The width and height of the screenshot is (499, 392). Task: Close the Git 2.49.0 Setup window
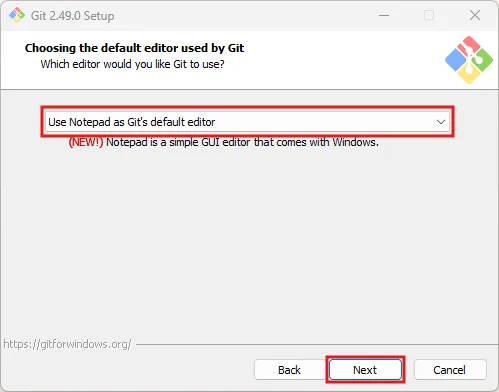coord(475,15)
